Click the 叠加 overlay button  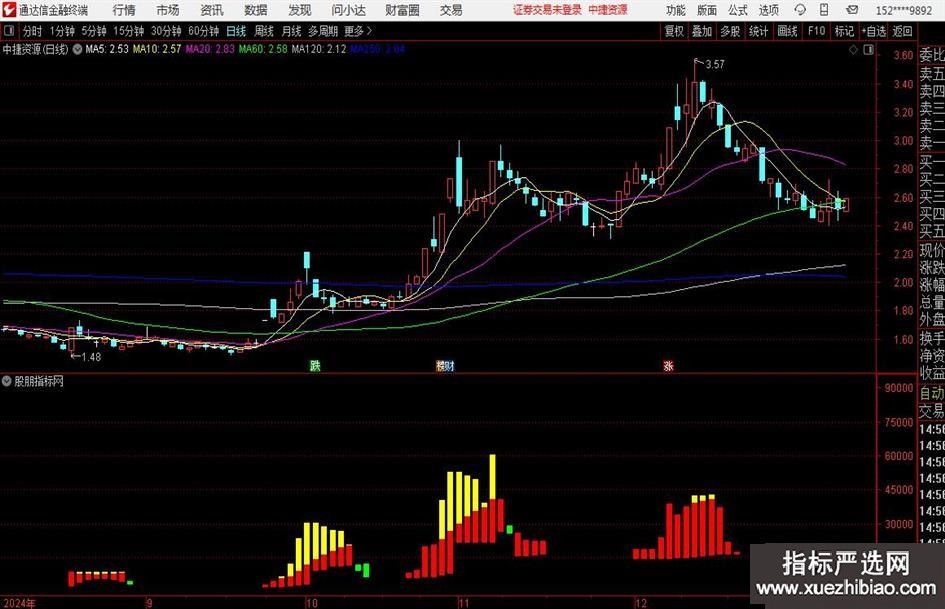coord(702,31)
